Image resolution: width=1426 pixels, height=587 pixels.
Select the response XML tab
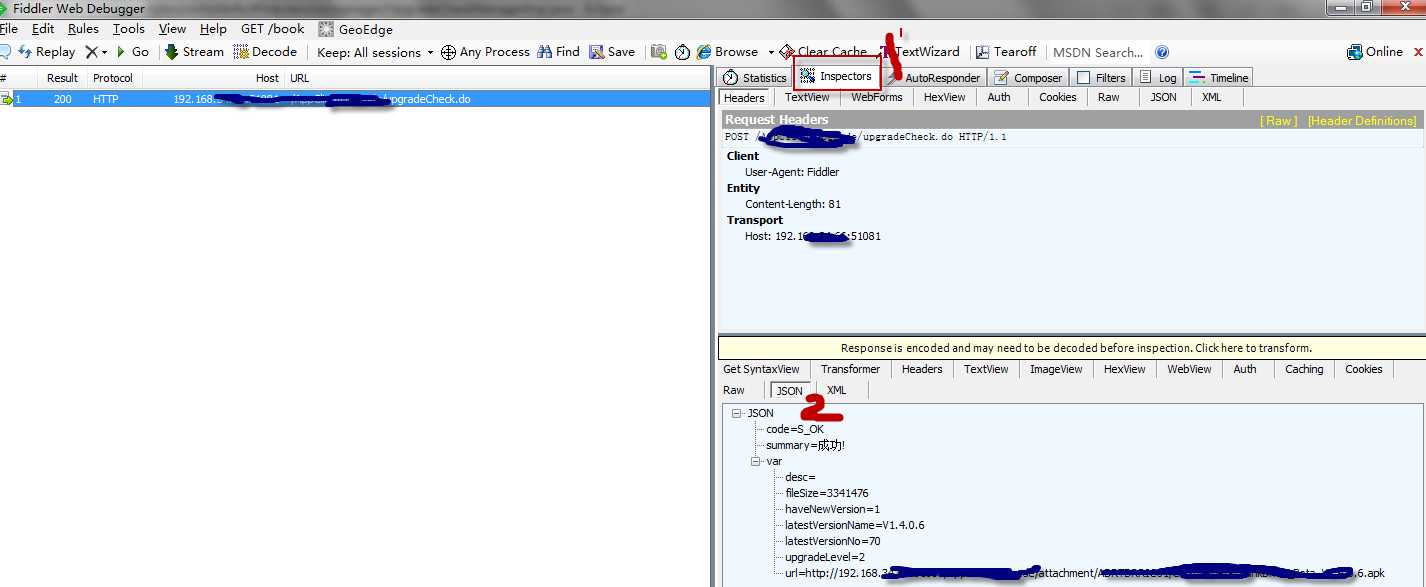[x=837, y=390]
